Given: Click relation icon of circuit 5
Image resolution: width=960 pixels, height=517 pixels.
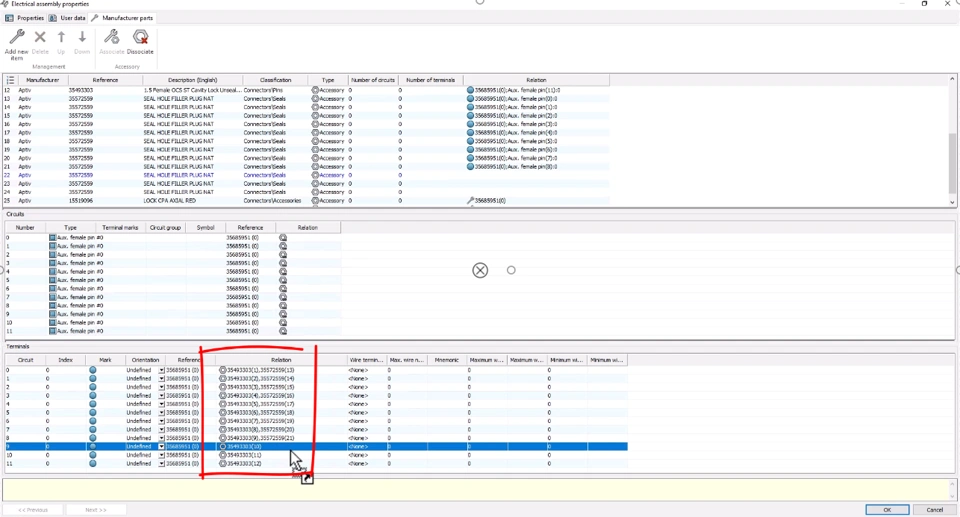Looking at the screenshot, I should pos(283,280).
